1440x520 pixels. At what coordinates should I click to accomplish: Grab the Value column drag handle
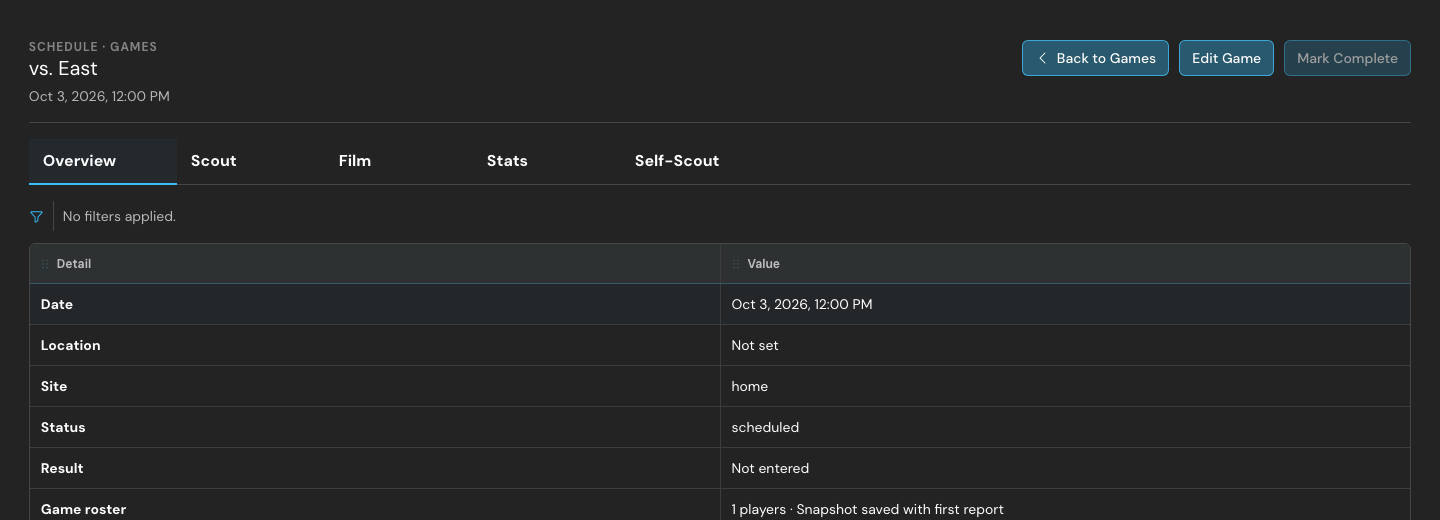737,264
